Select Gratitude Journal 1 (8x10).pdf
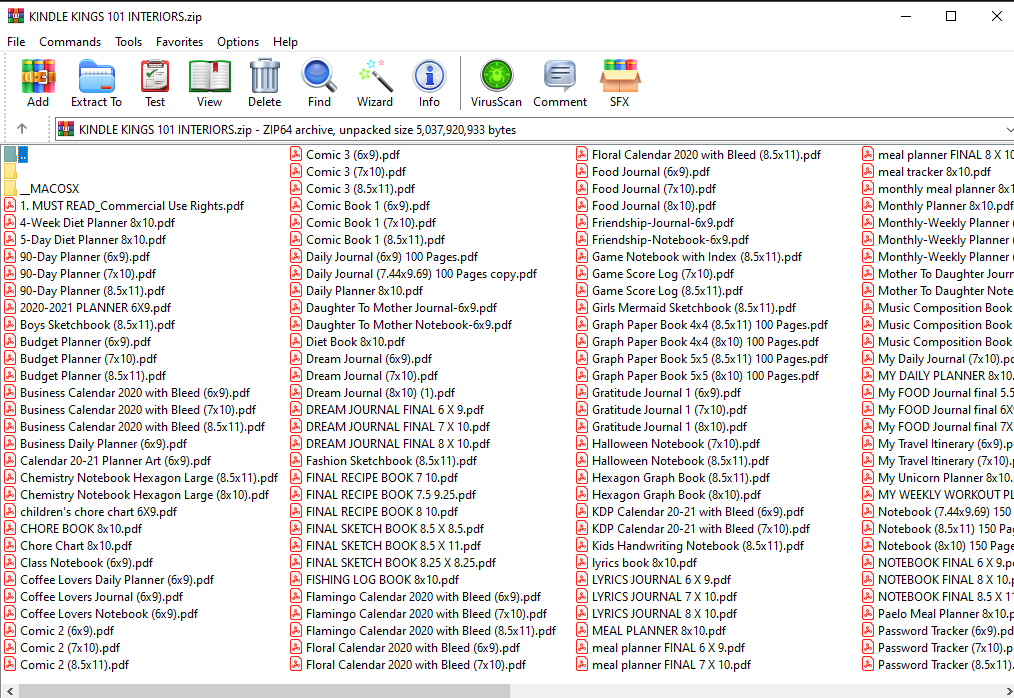Screen dimensions: 1014x698 click(662, 427)
